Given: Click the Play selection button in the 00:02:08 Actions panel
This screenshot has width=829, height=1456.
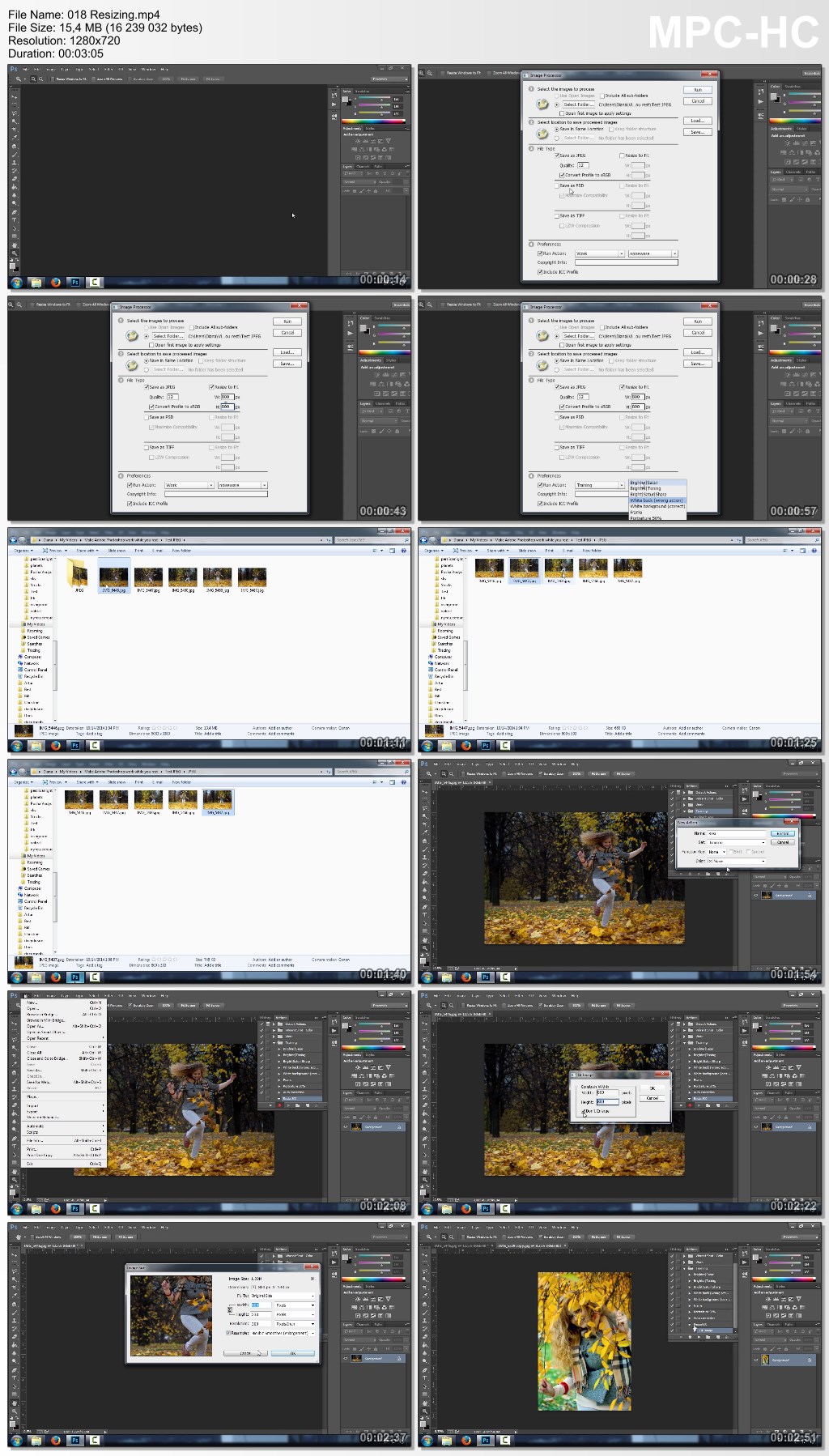Looking at the screenshot, I should click(x=288, y=1105).
